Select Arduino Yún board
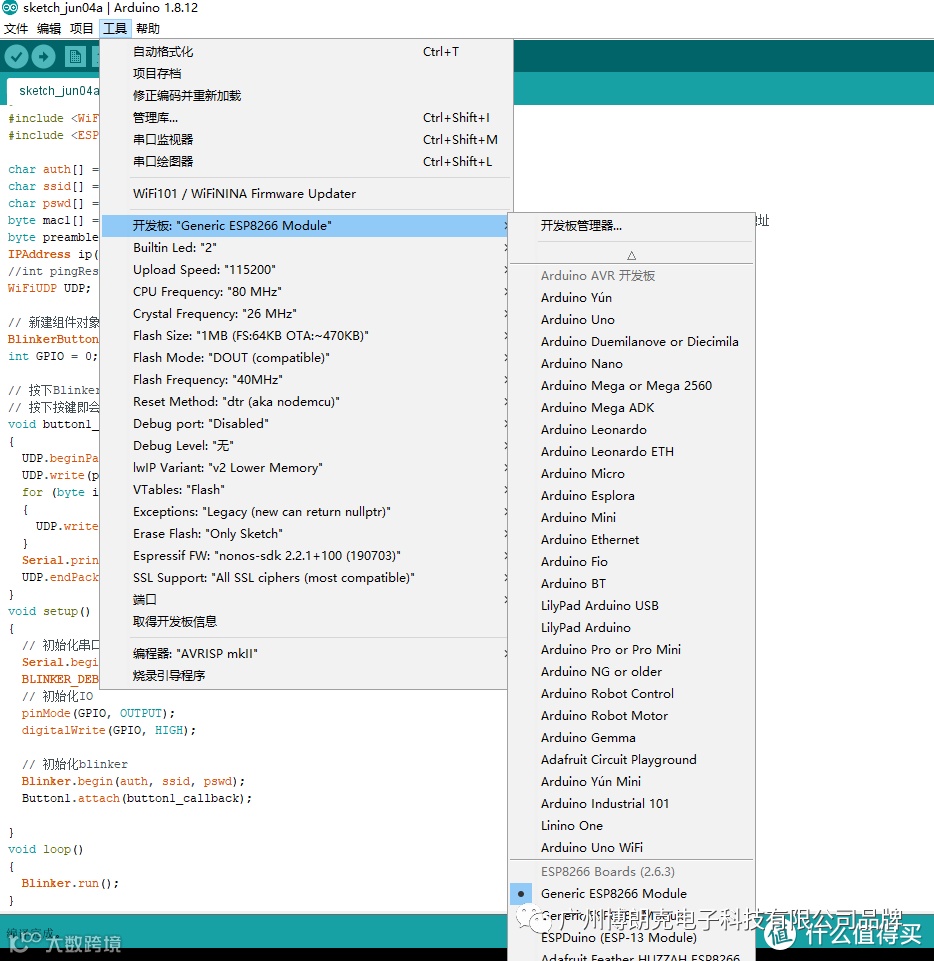The height and width of the screenshot is (961, 934). pyautogui.click(x=631, y=298)
